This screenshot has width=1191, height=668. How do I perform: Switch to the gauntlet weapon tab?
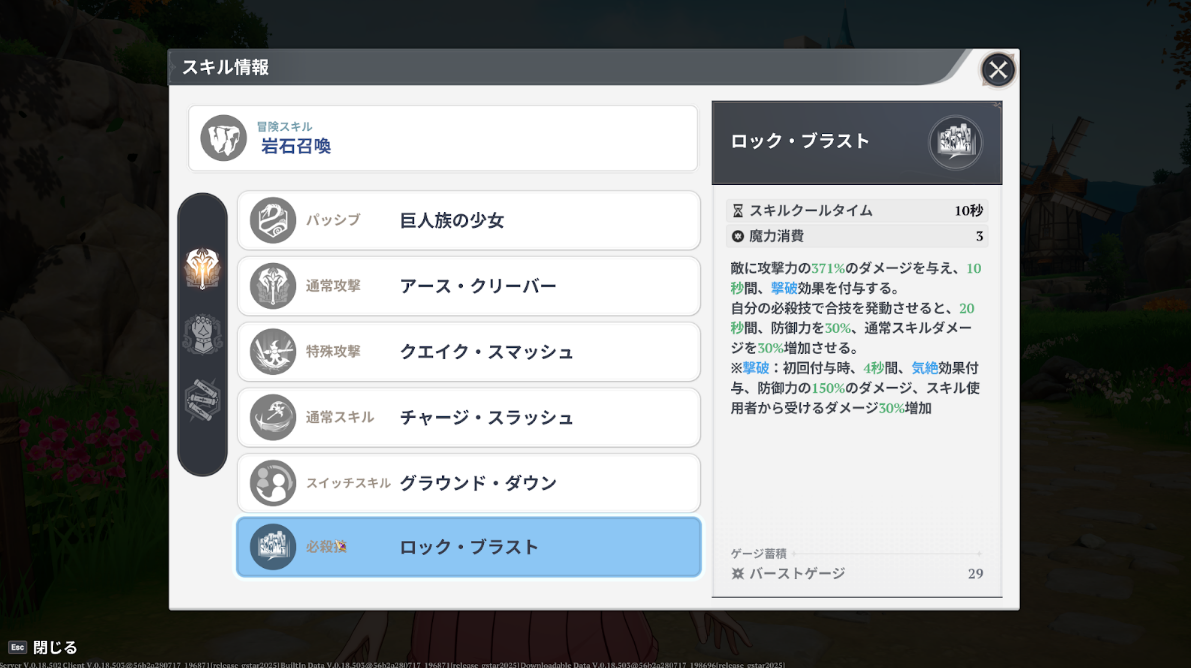202,336
